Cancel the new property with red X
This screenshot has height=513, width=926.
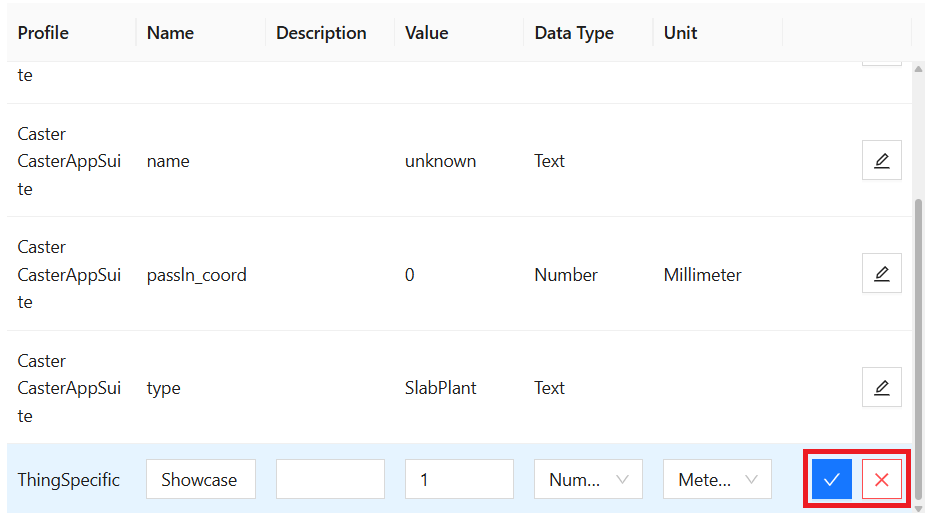882,479
